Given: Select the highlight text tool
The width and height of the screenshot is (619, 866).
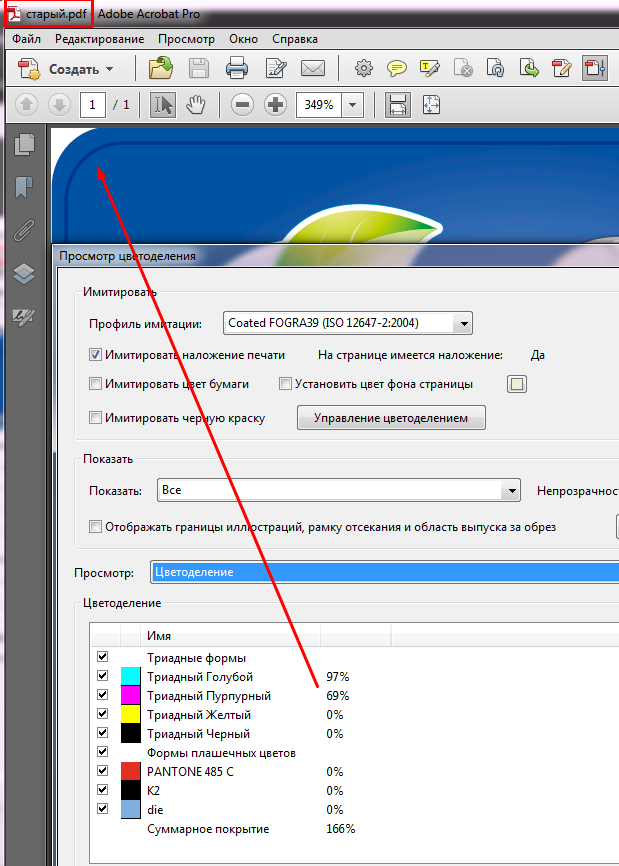Looking at the screenshot, I should coord(430,69).
